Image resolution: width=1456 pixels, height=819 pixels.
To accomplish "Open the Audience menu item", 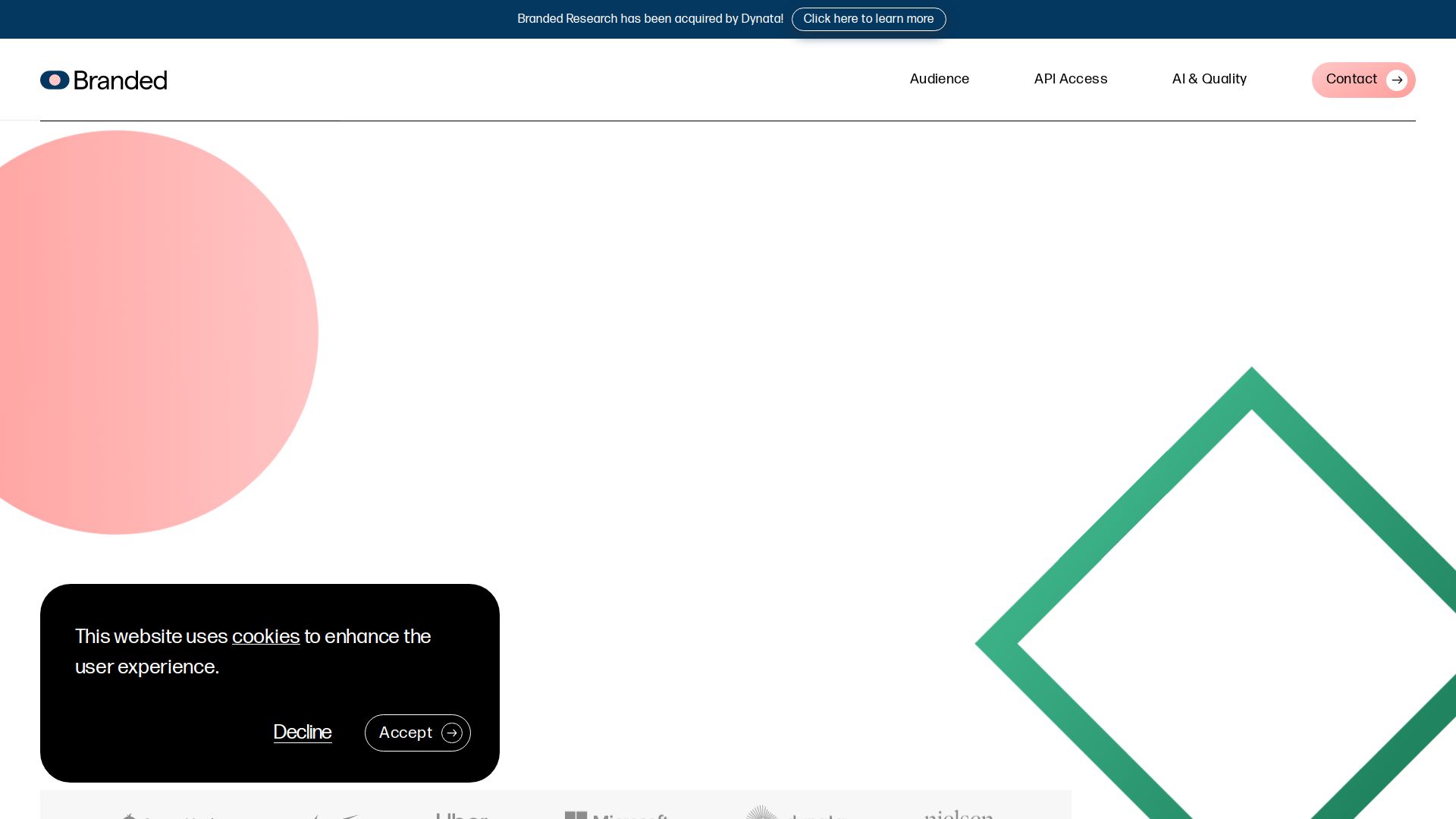I will (939, 79).
